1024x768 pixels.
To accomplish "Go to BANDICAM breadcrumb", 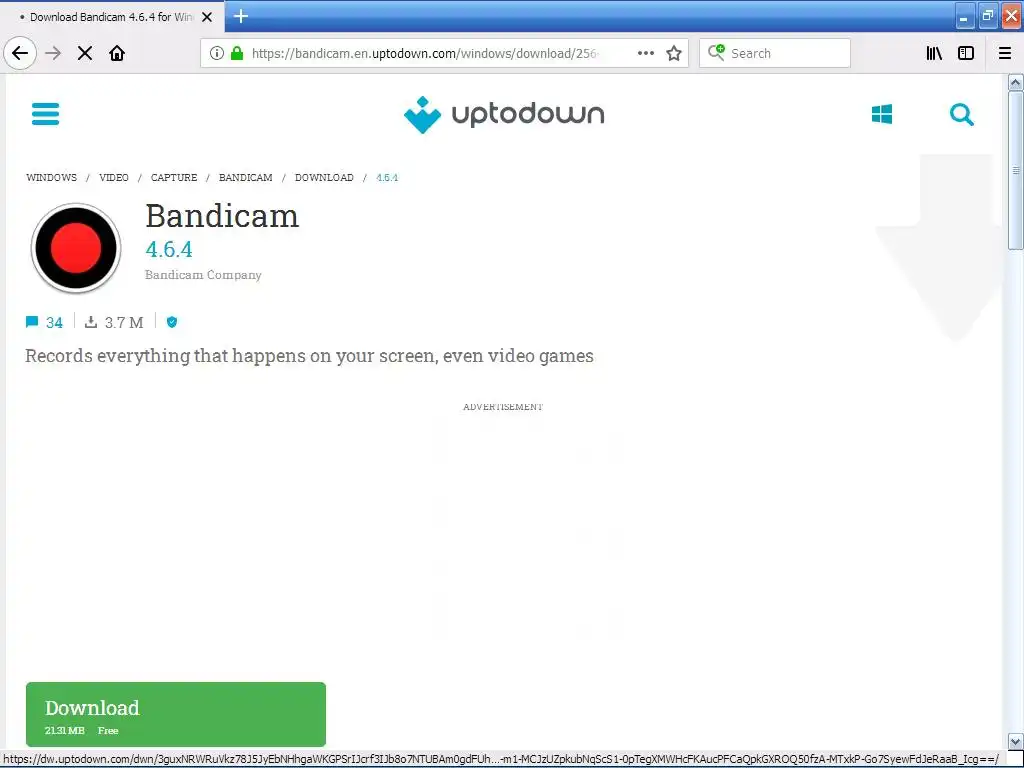I will click(x=246, y=178).
